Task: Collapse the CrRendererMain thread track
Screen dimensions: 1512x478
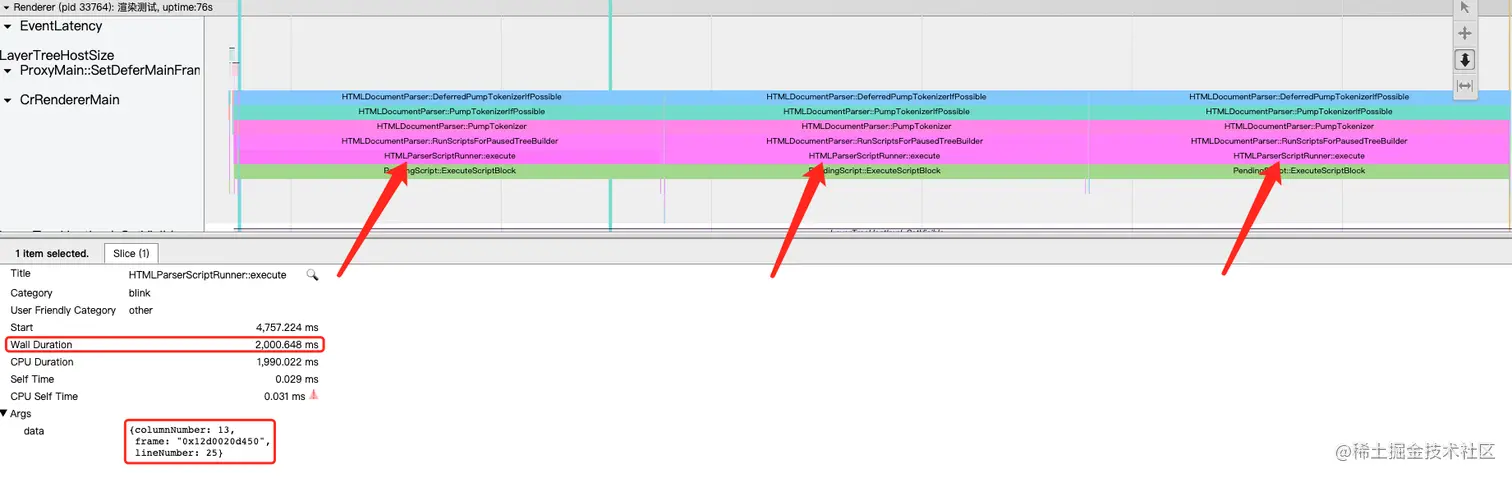Action: (x=8, y=101)
